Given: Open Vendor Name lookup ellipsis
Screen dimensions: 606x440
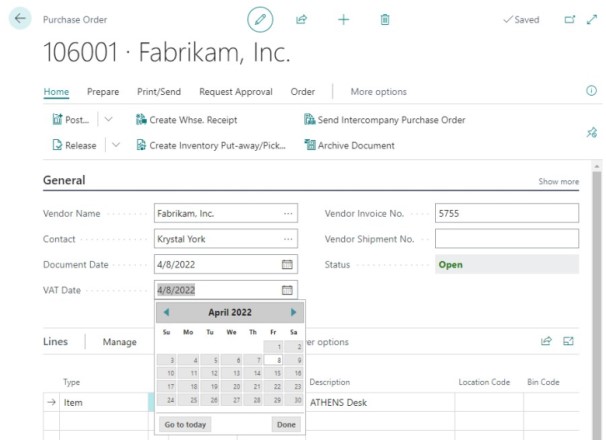Looking at the screenshot, I should [x=288, y=213].
